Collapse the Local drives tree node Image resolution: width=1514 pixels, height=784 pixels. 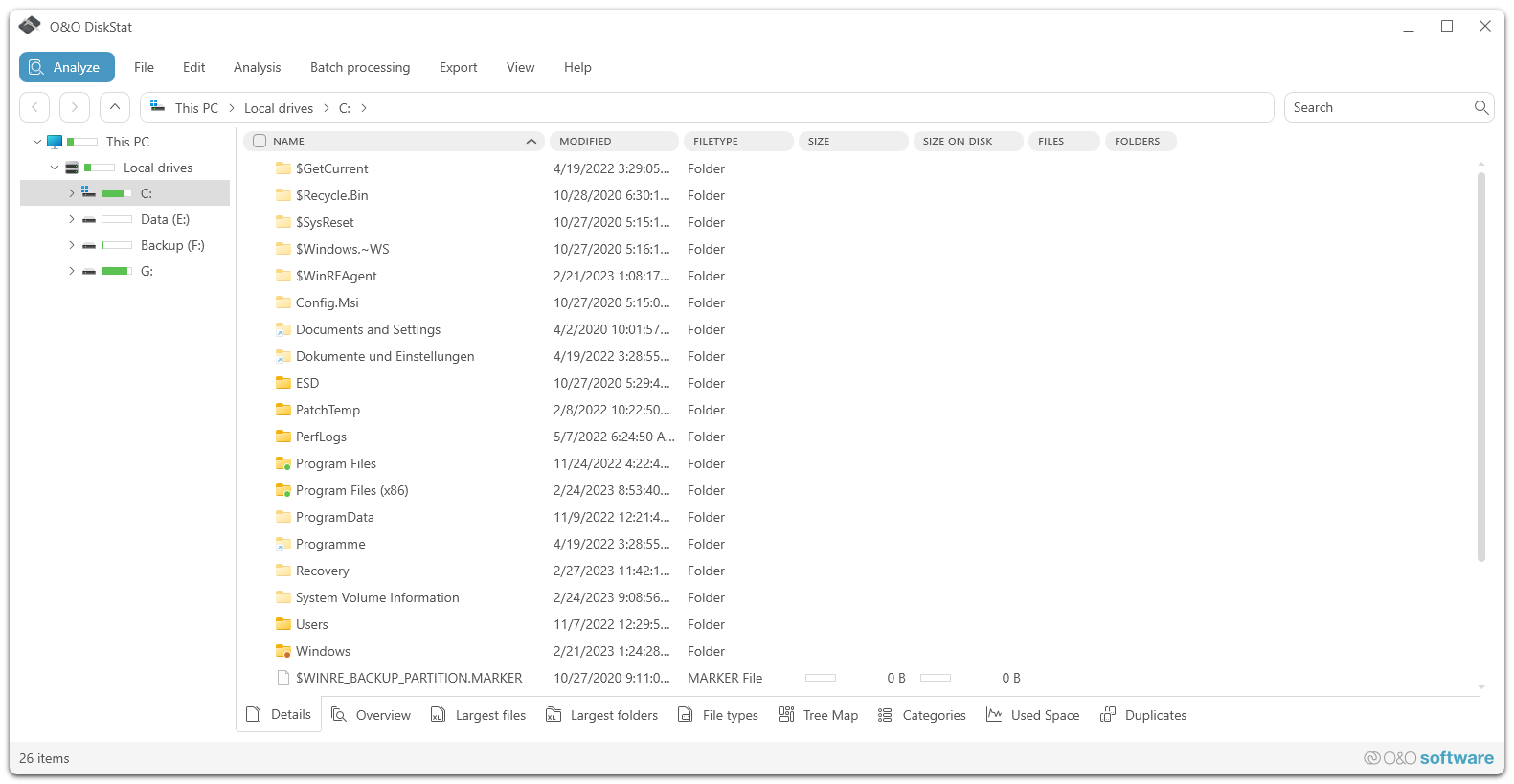[x=55, y=168]
